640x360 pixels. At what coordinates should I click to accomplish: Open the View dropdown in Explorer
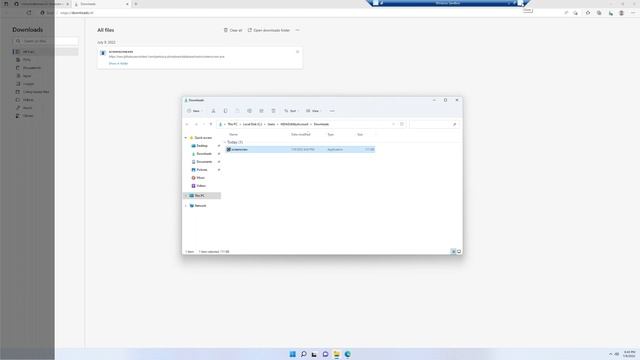coord(313,111)
